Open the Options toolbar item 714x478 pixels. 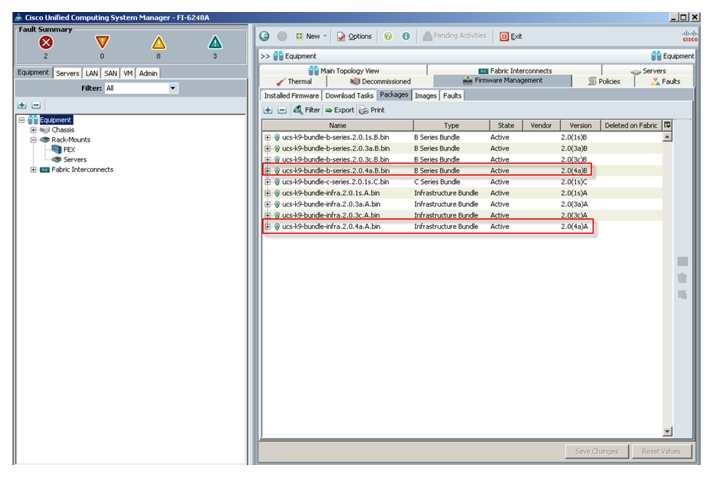pos(354,36)
